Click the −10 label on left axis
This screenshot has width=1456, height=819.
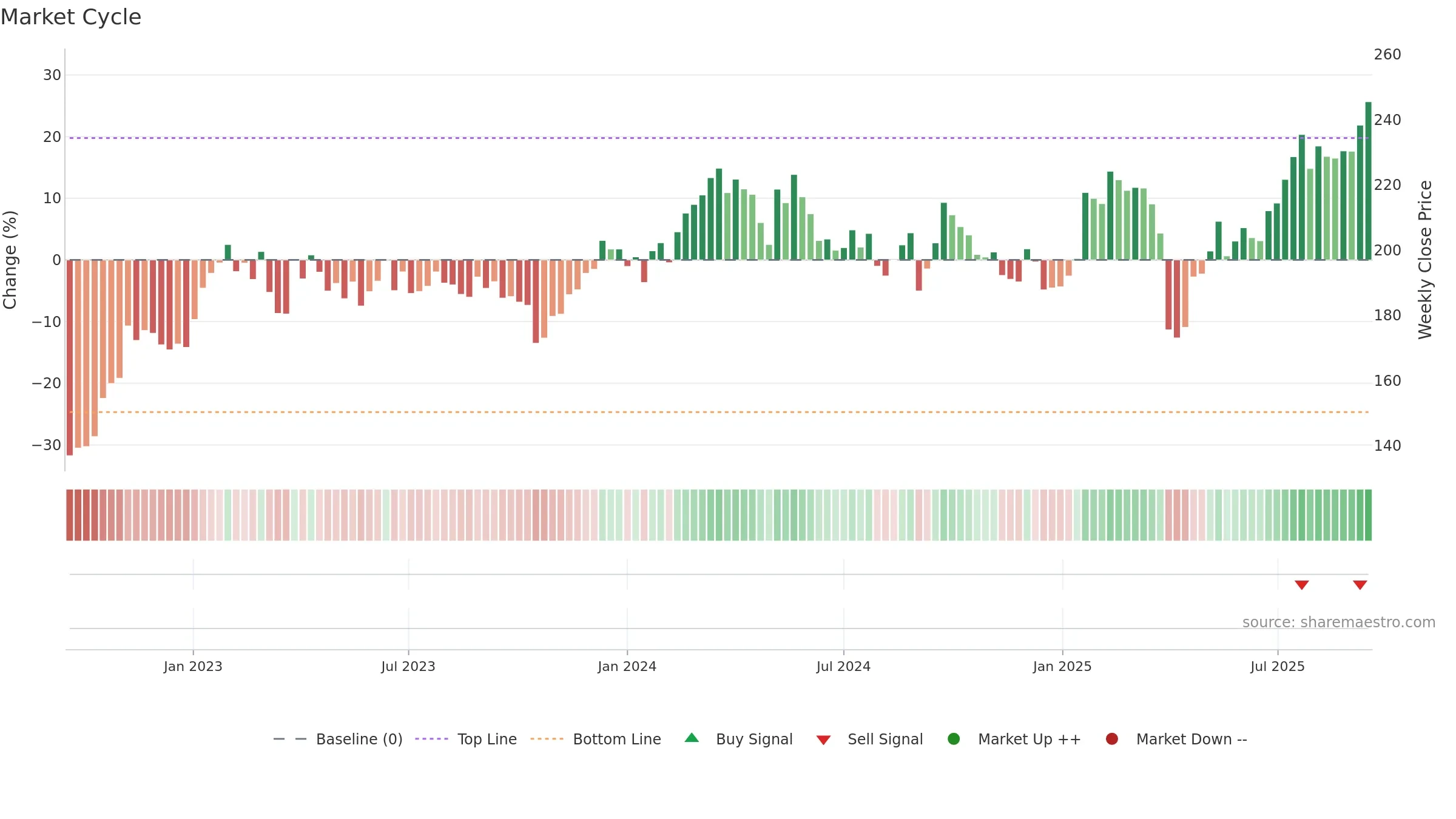click(x=47, y=322)
